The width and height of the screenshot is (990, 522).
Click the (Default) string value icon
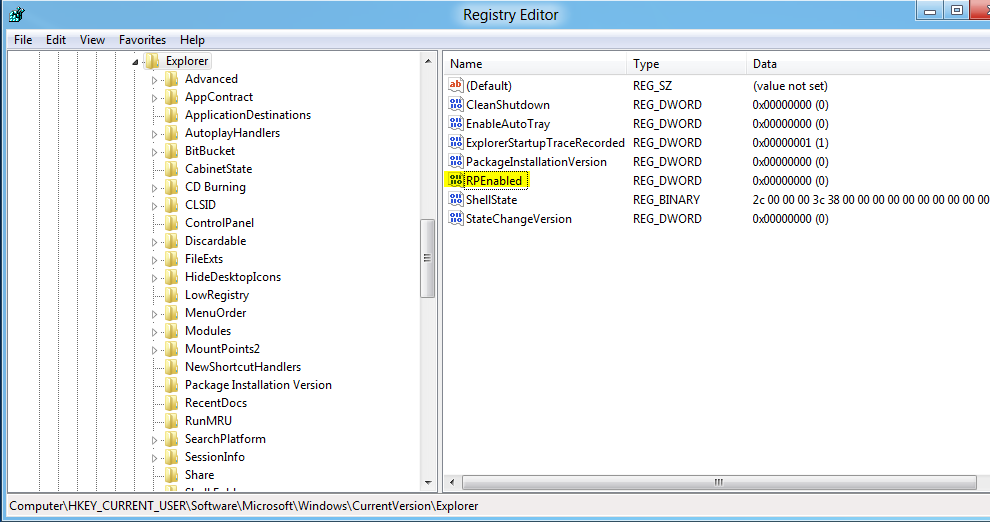456,86
